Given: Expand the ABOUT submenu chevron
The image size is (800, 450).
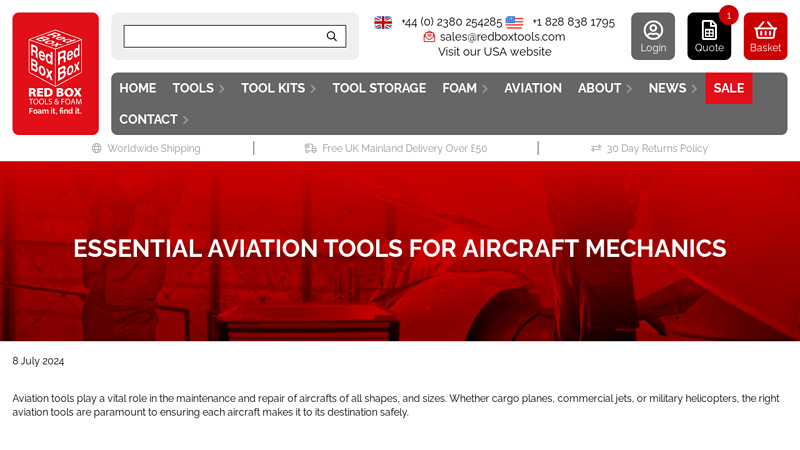Looking at the screenshot, I should [x=629, y=89].
